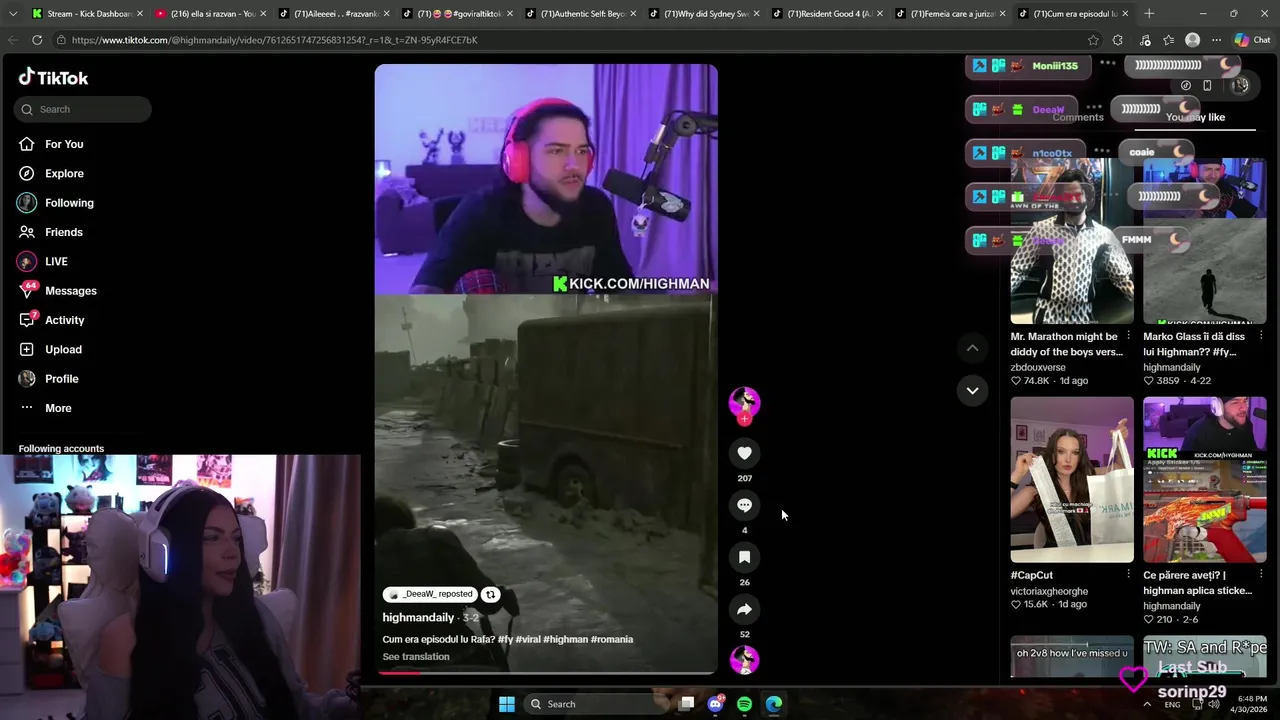
Task: Like the video with heart icon
Action: coord(744,453)
